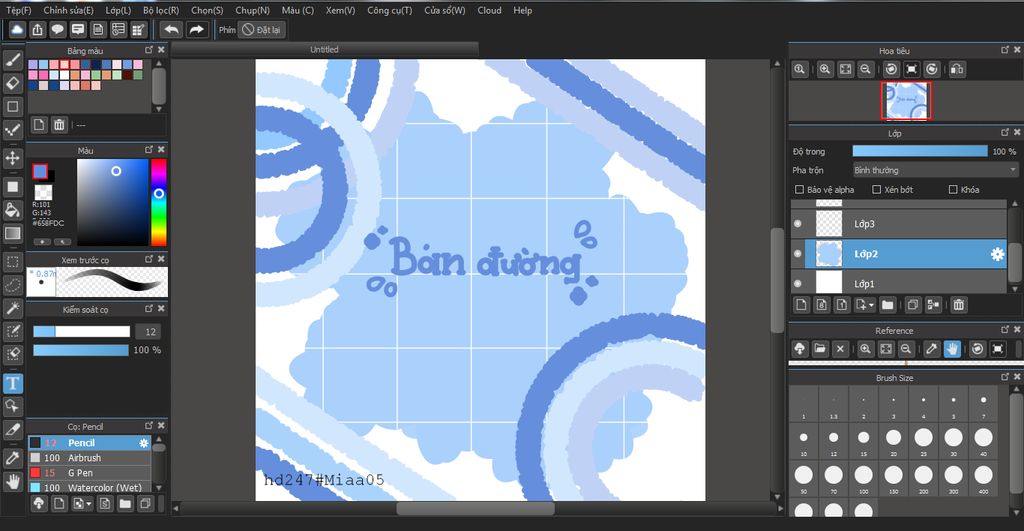Open the Bộ lọc(R) menu
This screenshot has width=1024, height=531.
tap(161, 10)
